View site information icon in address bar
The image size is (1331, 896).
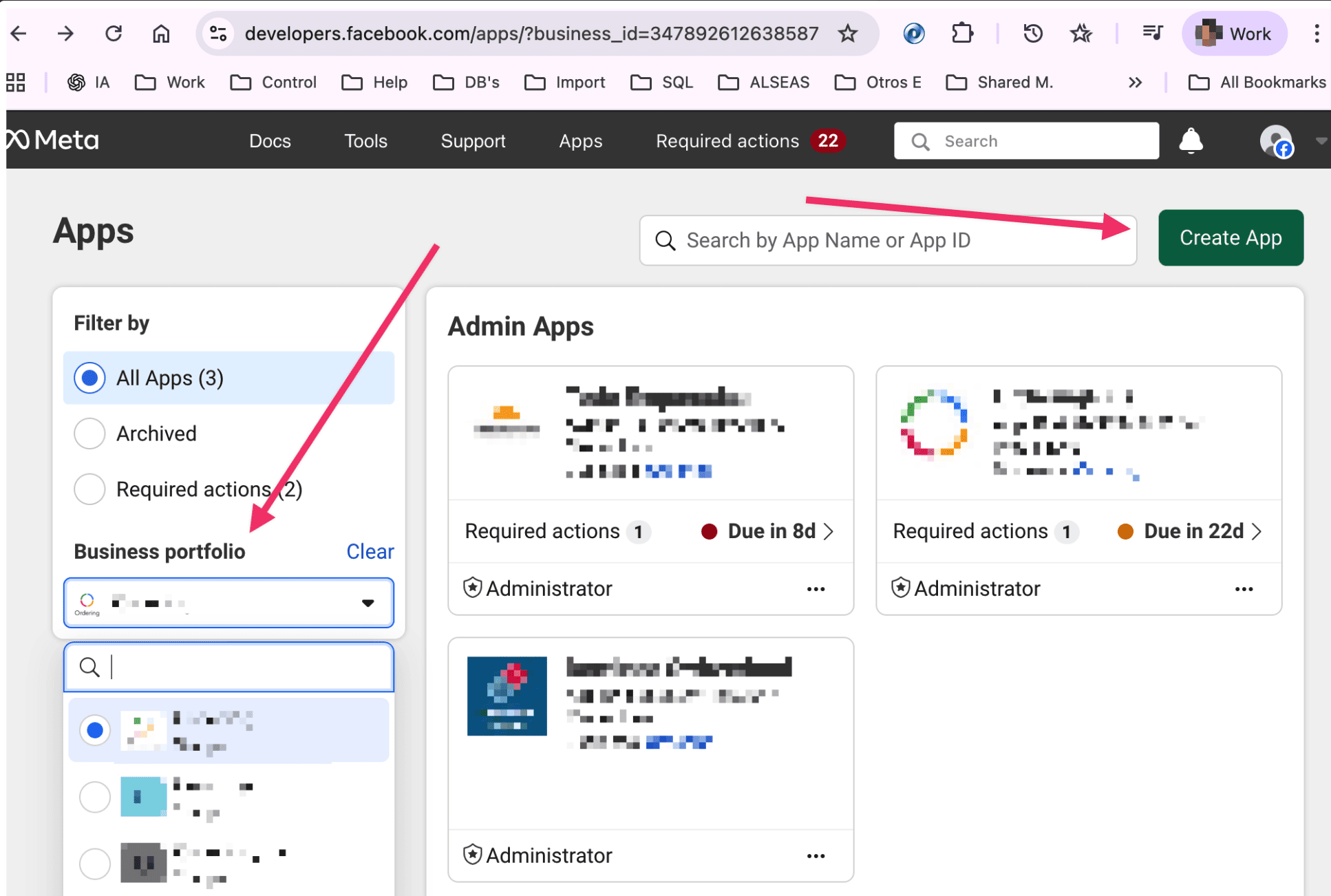pyautogui.click(x=218, y=33)
